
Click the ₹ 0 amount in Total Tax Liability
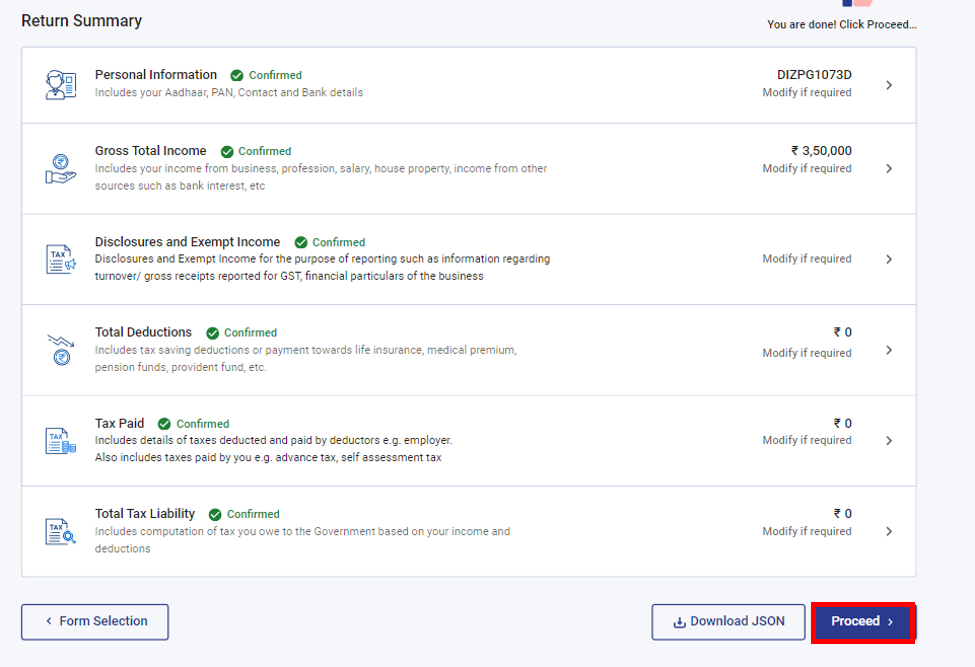[843, 513]
